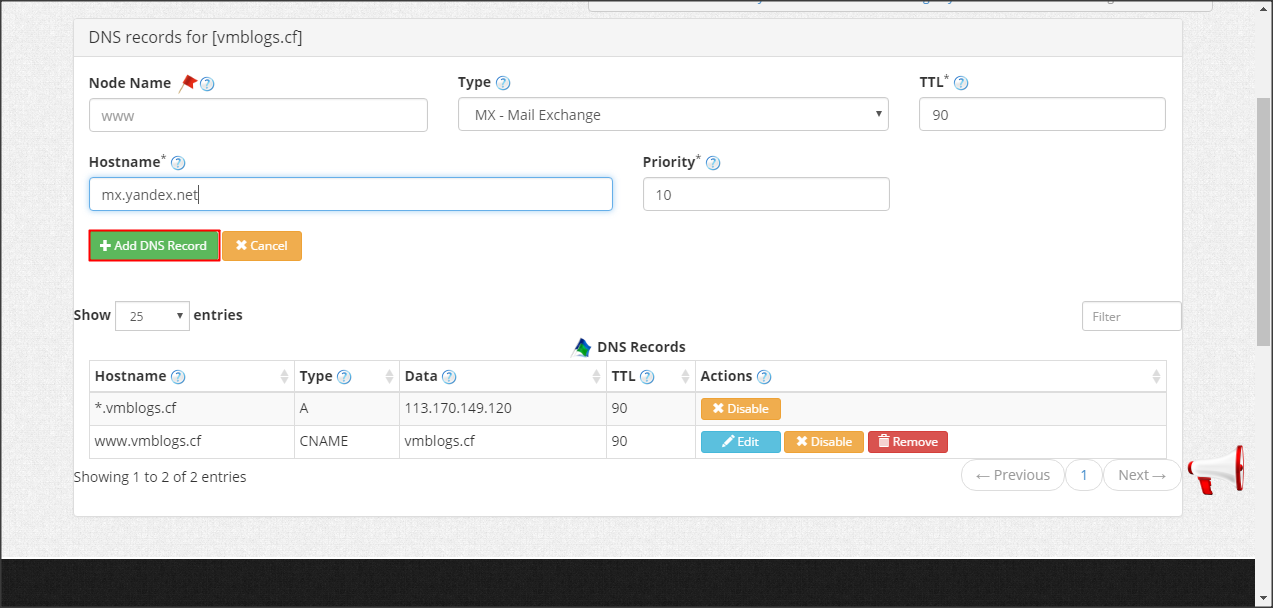Click the help icon beside Node Name

point(208,84)
